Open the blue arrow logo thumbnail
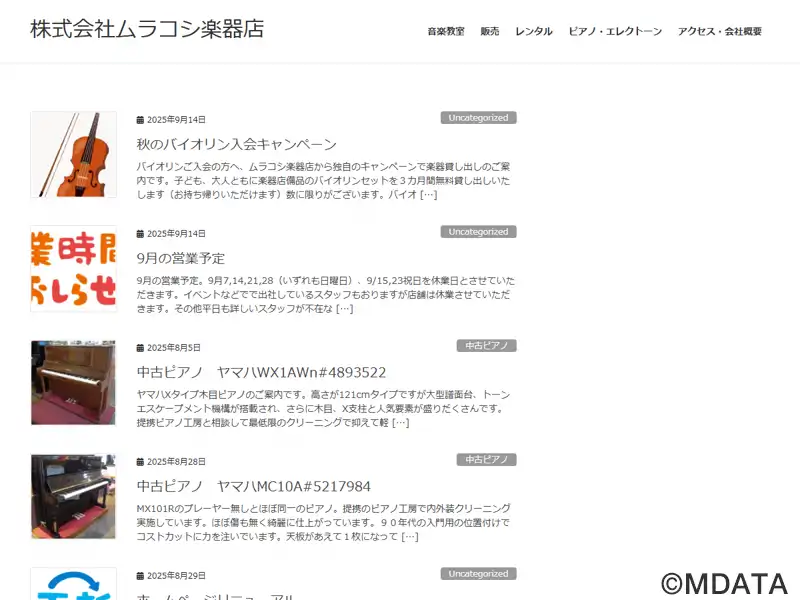The height and width of the screenshot is (600, 800). [x=73, y=584]
